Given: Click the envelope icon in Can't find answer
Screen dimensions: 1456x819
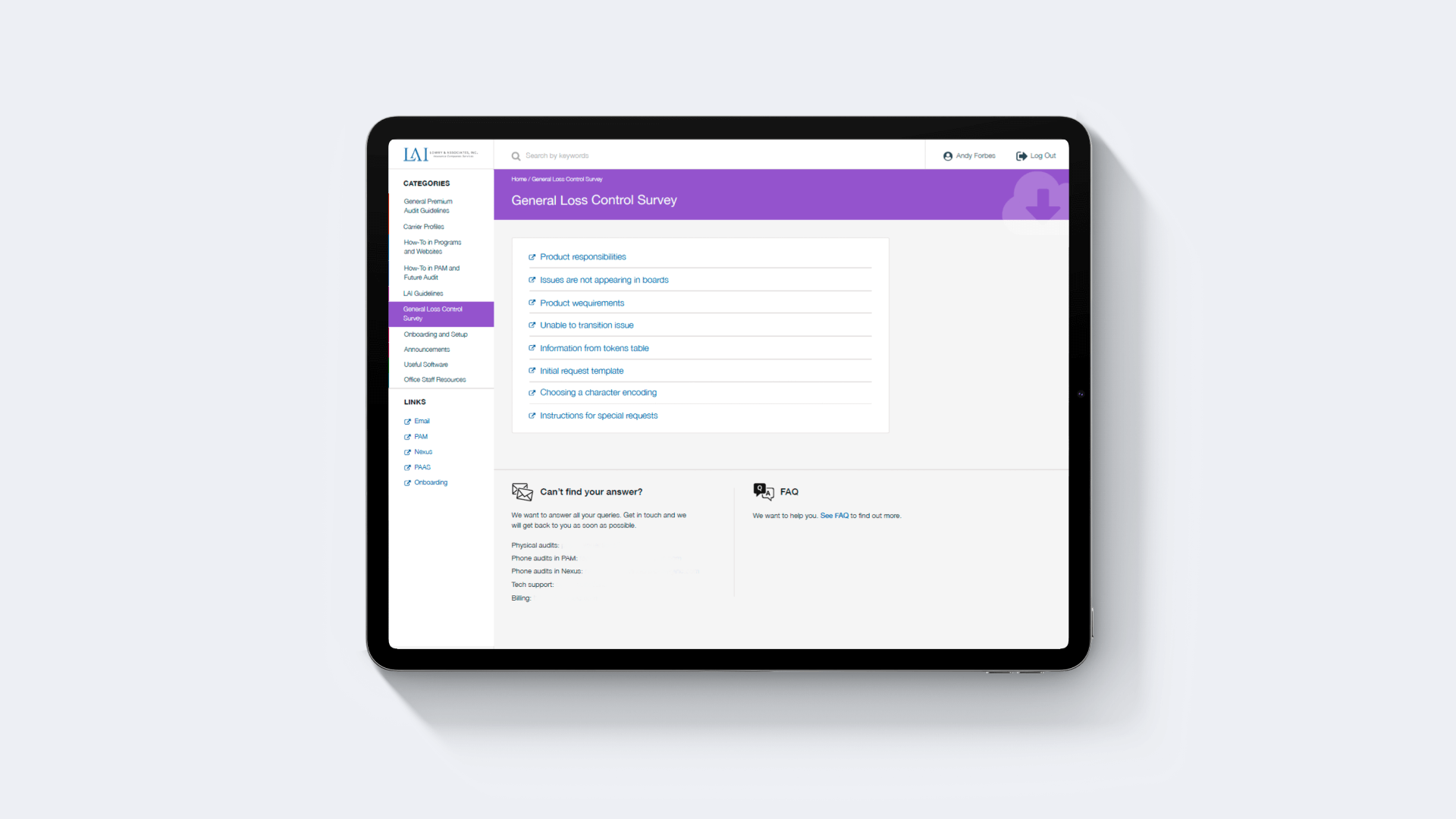Looking at the screenshot, I should coord(521,491).
